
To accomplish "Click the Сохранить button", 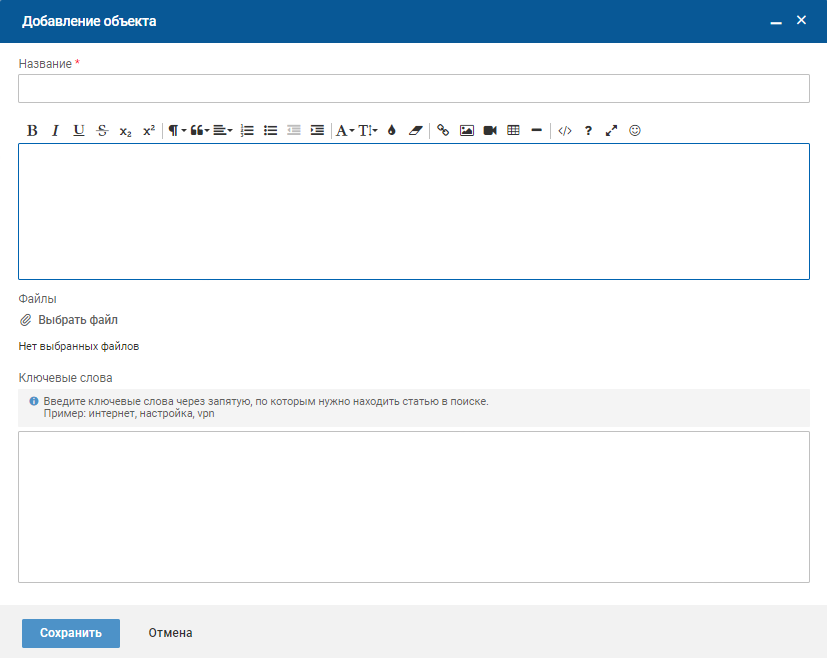I will tap(71, 633).
